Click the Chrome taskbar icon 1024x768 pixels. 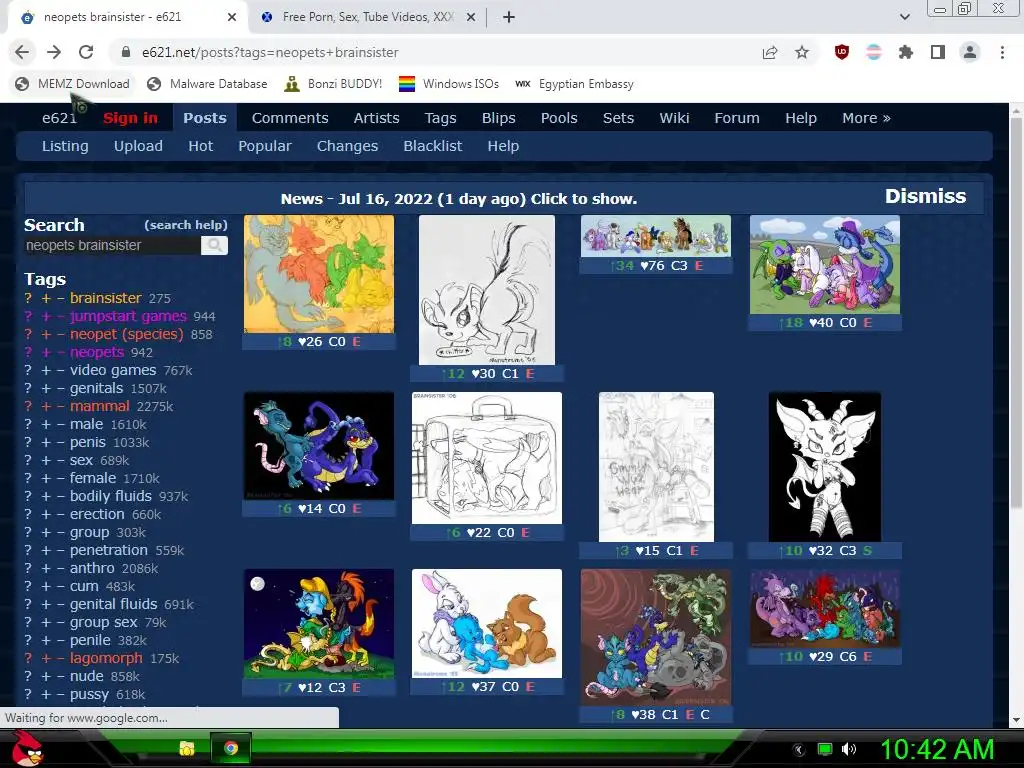coord(231,748)
